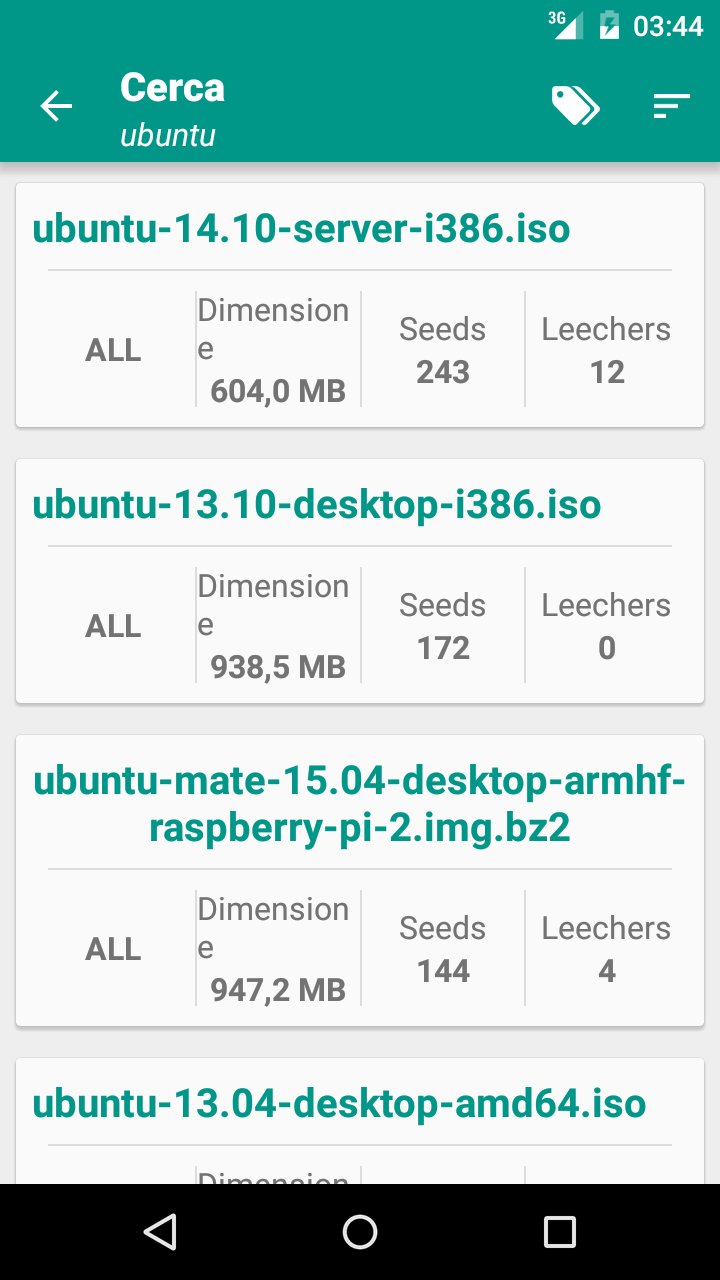Viewport: 720px width, 1280px height.
Task: Tap the Android home circle button
Action: [x=360, y=1232]
